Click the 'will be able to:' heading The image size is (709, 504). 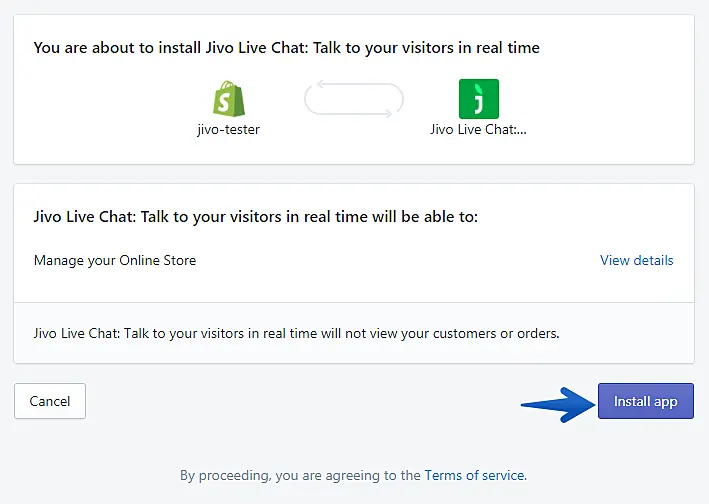click(255, 217)
